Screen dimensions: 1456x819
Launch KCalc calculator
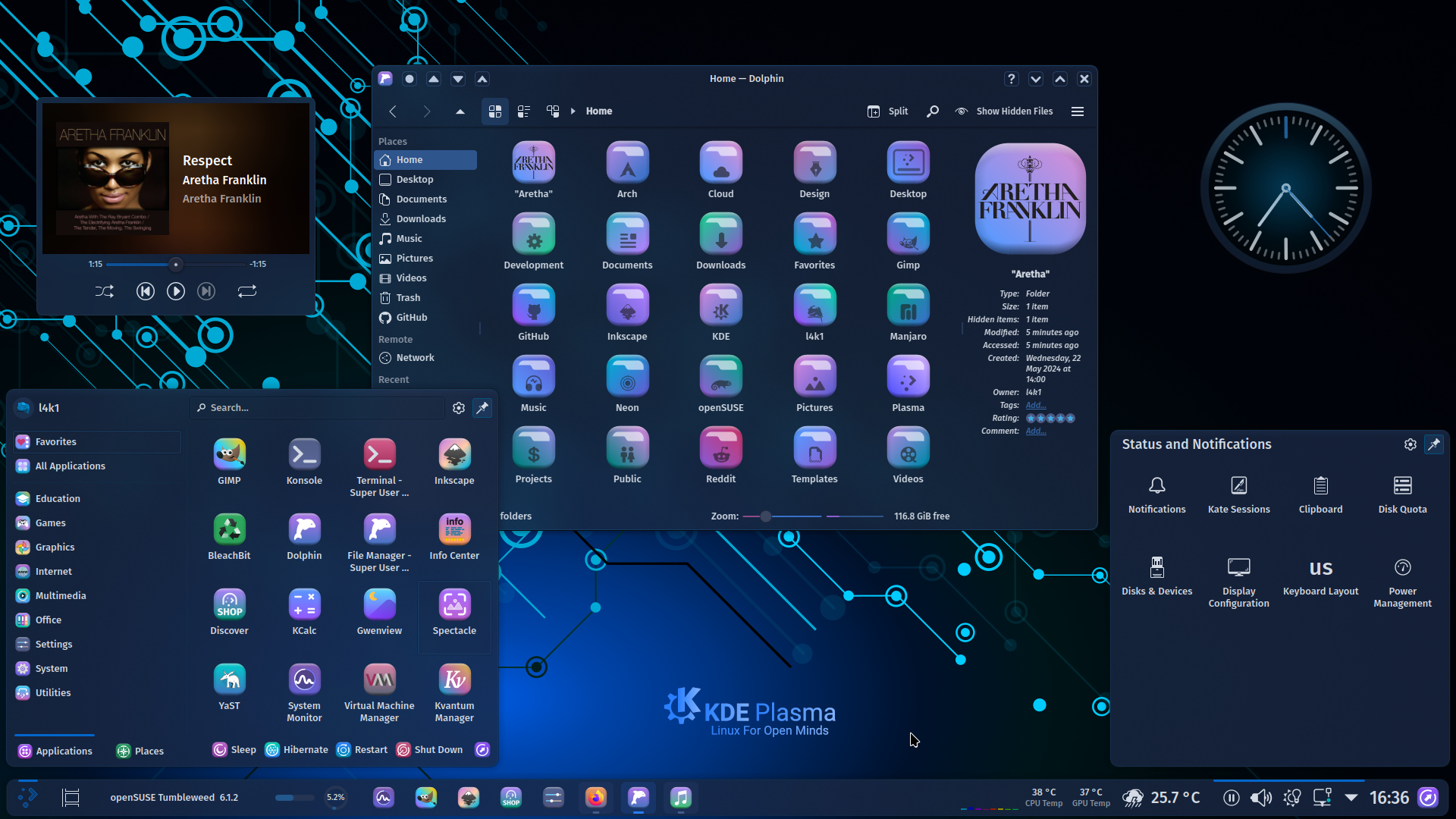(x=304, y=612)
